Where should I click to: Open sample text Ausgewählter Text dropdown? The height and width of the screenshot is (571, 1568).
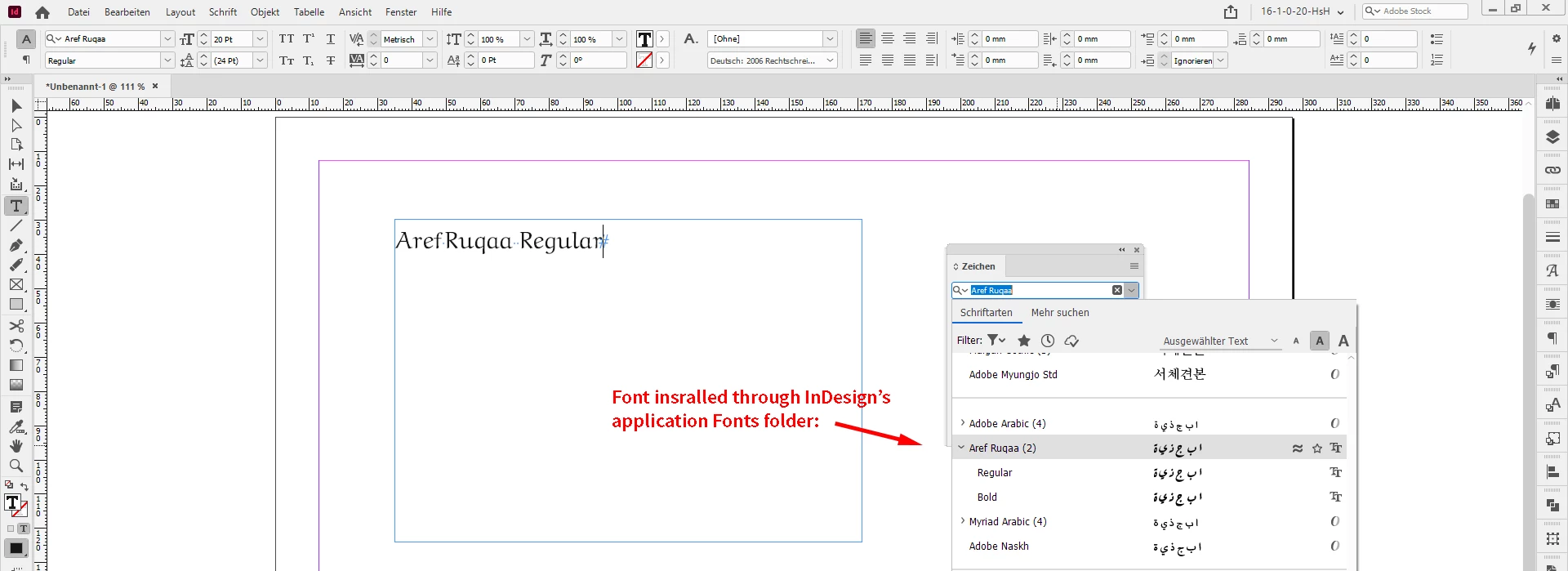pyautogui.click(x=1221, y=341)
